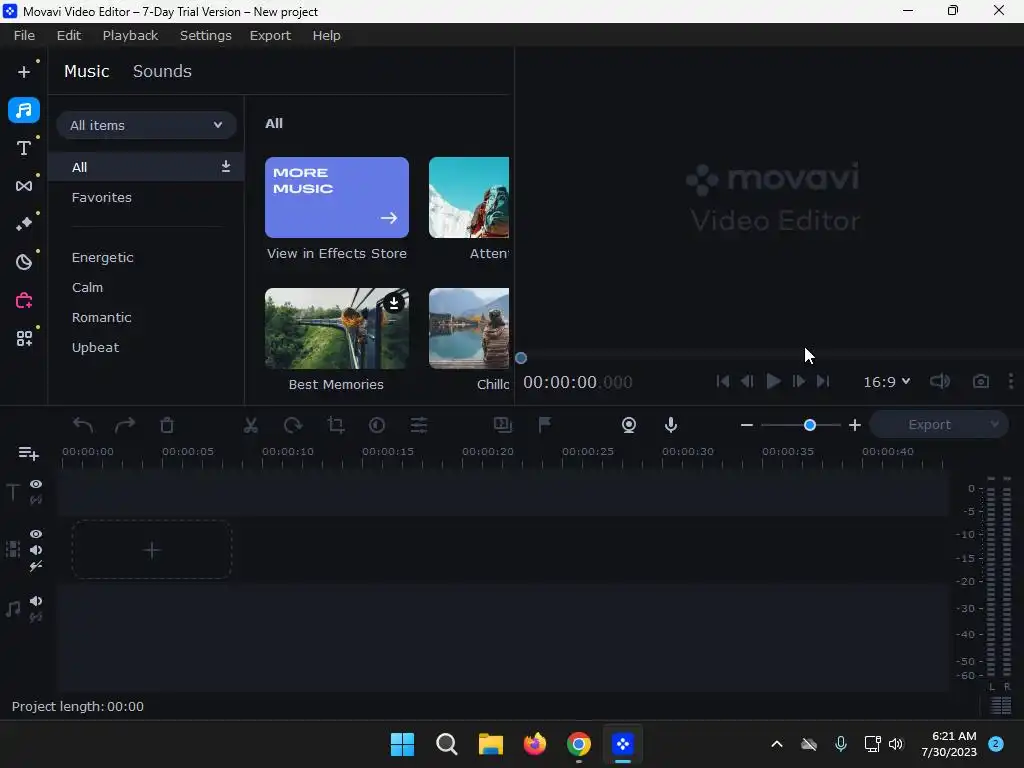Viewport: 1024px width, 768px height.
Task: Click the Crop tool icon
Action: tap(336, 425)
